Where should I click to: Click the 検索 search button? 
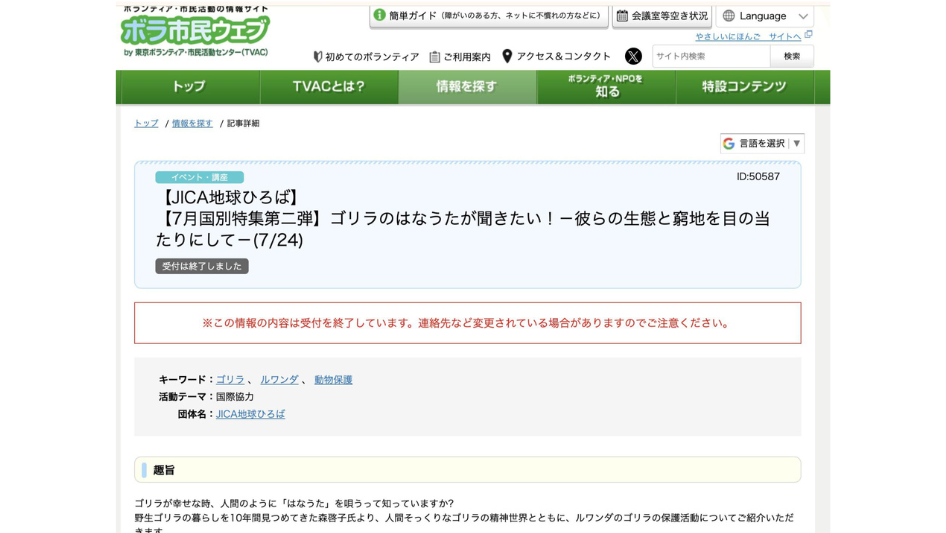tap(792, 56)
